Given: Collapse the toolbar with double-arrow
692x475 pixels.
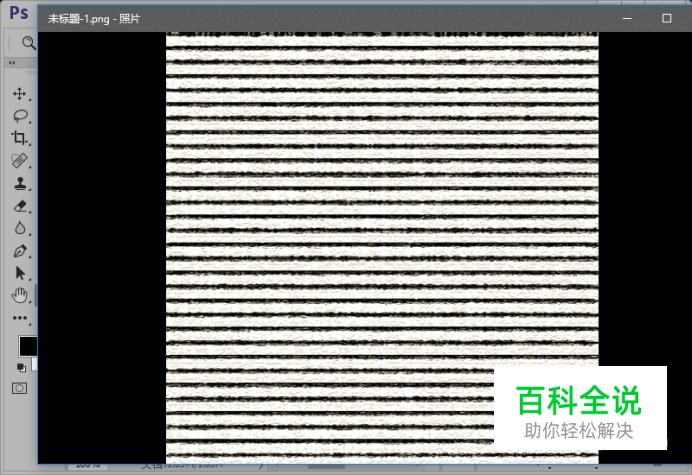Looking at the screenshot, I should tap(12, 63).
